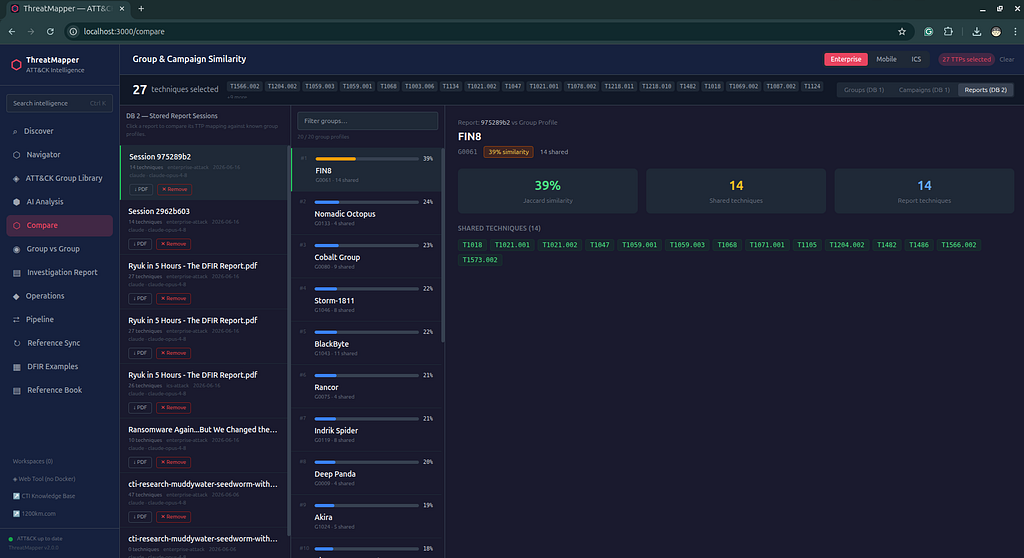Select Cobalt Group 23% similarity bar

tap(366, 245)
